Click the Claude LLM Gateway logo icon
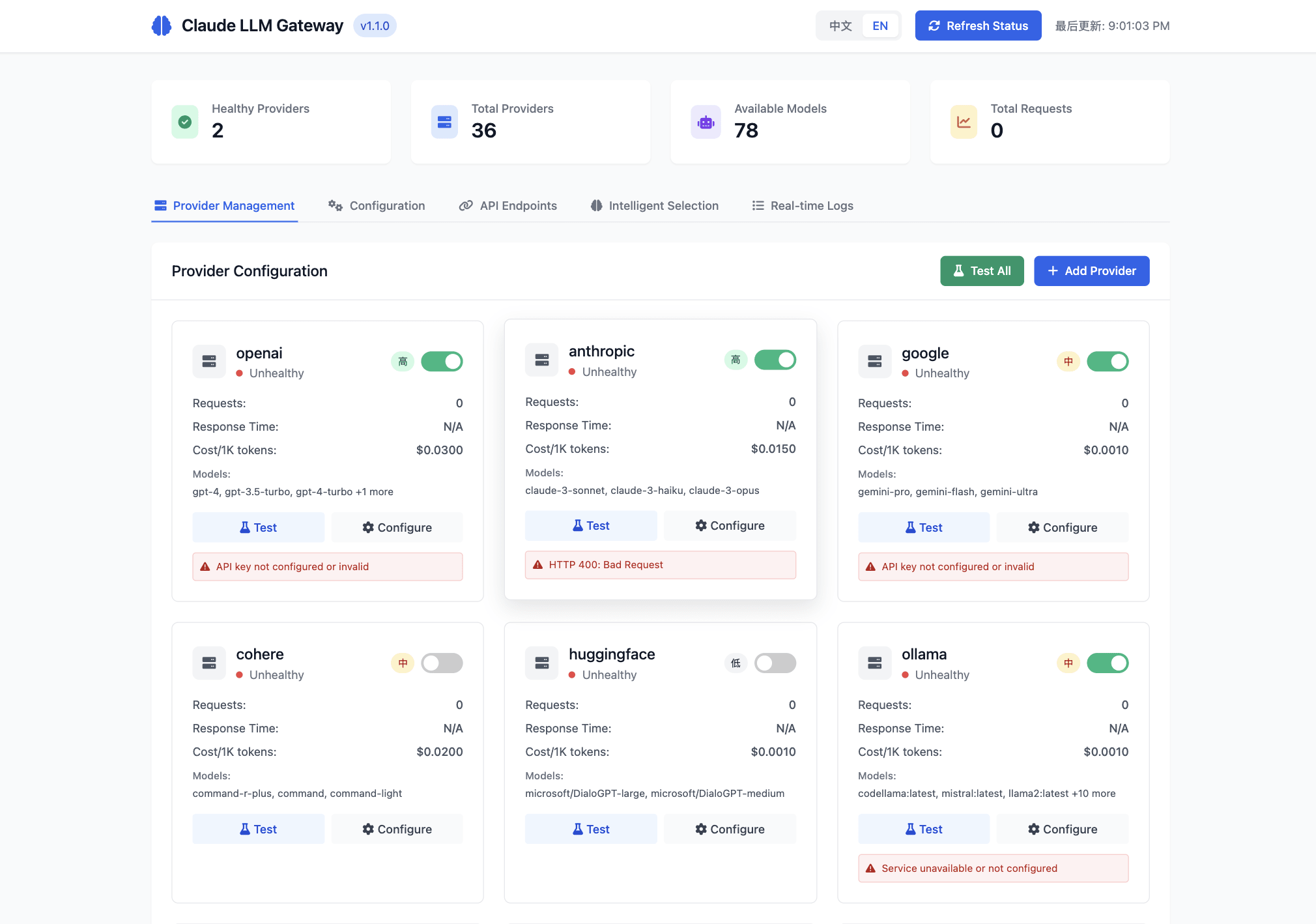The width and height of the screenshot is (1316, 924). (161, 25)
